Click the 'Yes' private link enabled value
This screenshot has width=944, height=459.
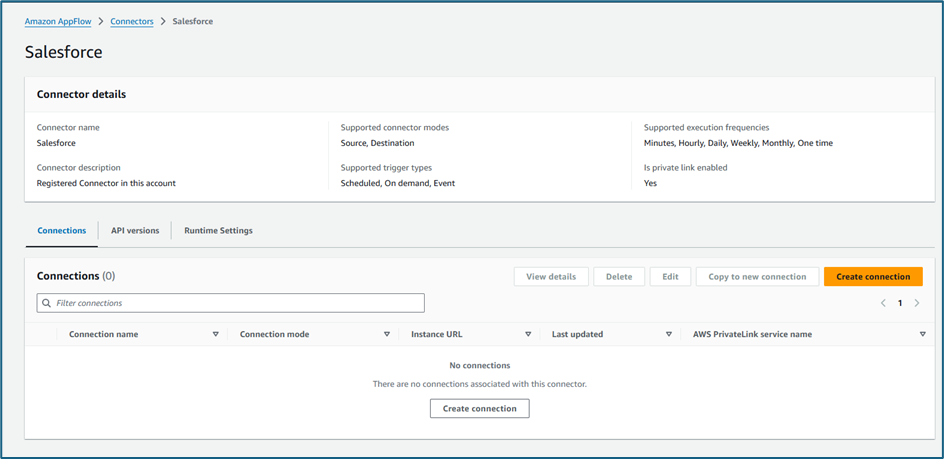651,183
